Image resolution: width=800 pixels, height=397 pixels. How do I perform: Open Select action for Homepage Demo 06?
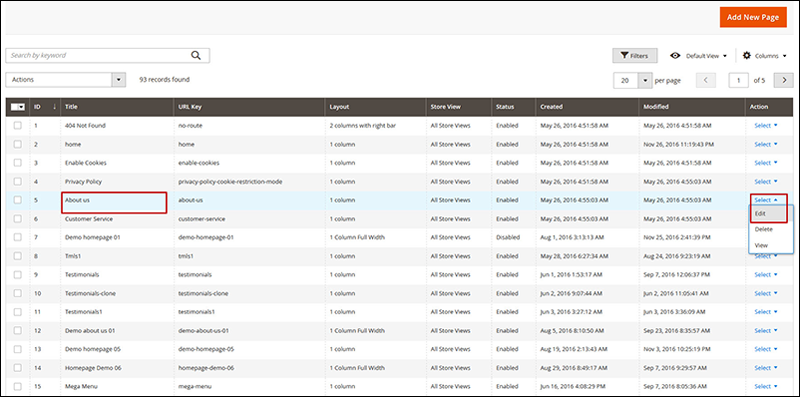766,367
